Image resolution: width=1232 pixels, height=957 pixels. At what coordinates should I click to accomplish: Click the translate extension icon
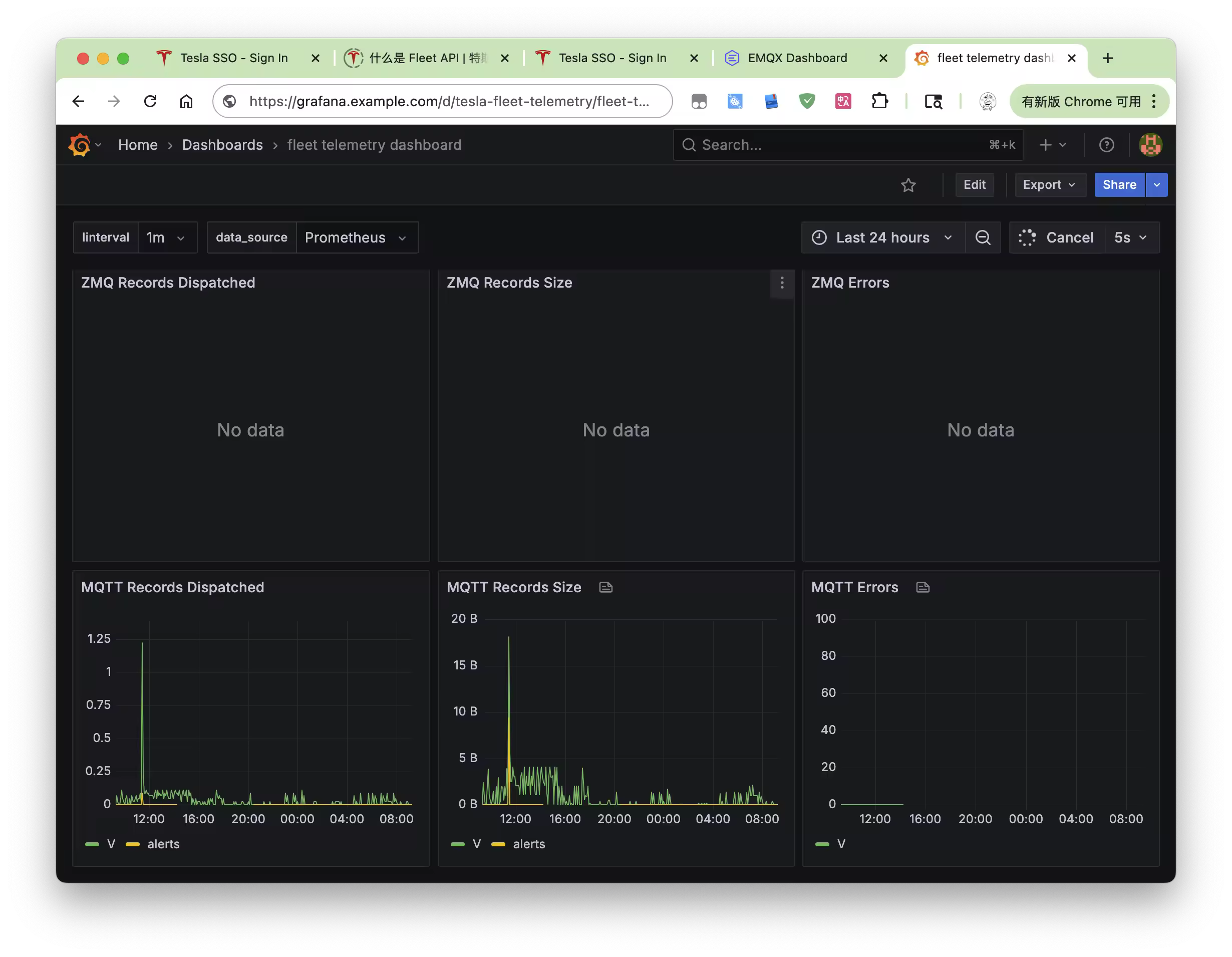[843, 102]
